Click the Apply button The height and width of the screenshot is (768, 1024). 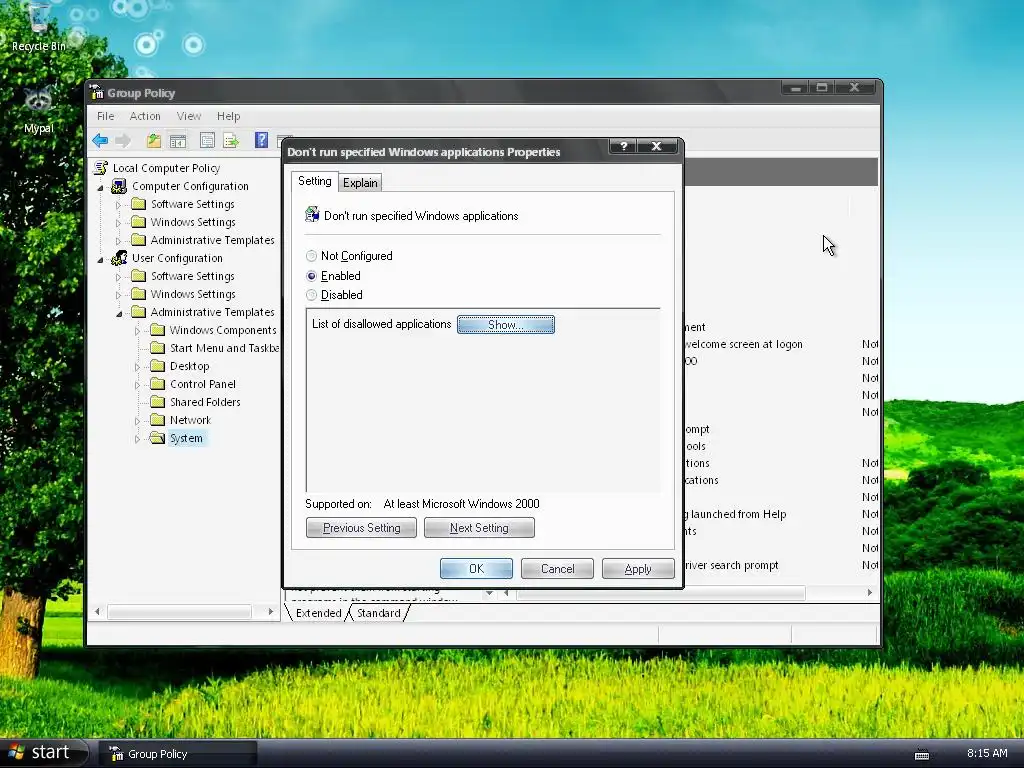tap(638, 569)
